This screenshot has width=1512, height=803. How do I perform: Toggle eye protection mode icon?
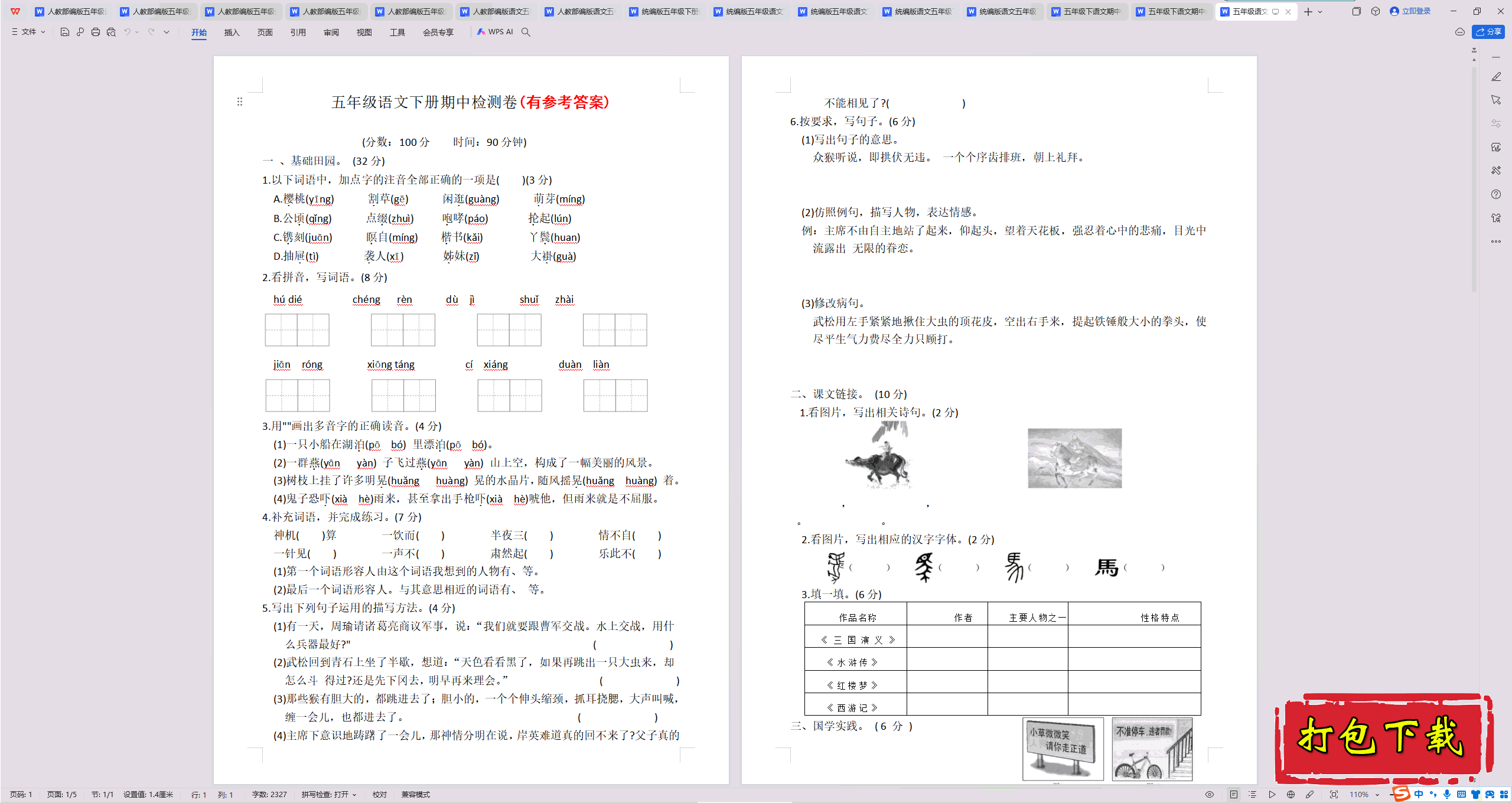coord(1210,795)
